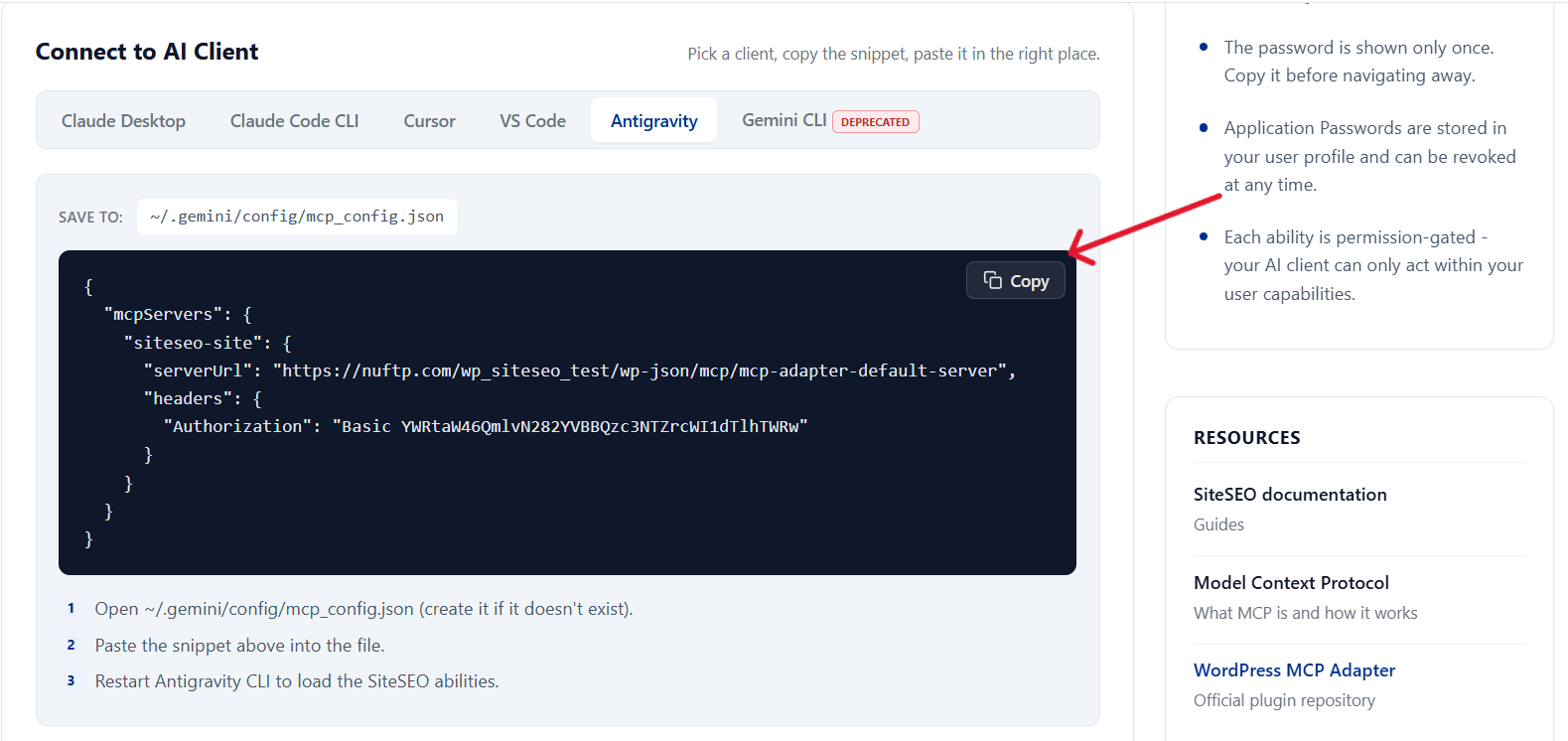The width and height of the screenshot is (1568, 741).
Task: Open the SiteSEO documentation link
Action: pyautogui.click(x=1290, y=495)
